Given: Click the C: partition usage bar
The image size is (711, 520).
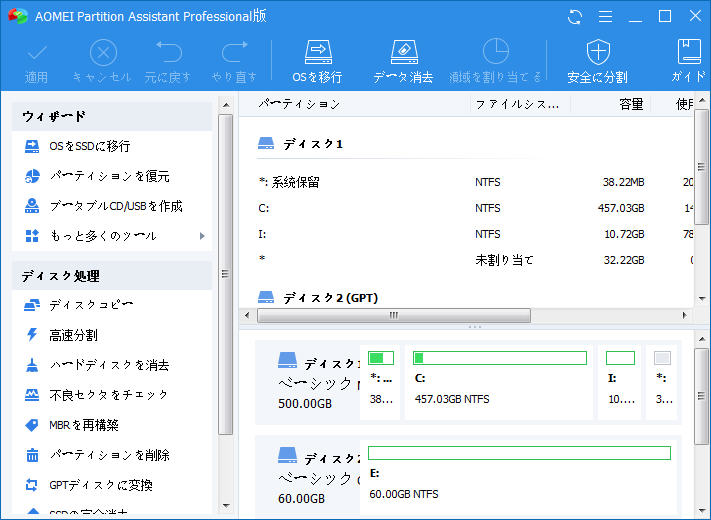Looking at the screenshot, I should click(500, 358).
